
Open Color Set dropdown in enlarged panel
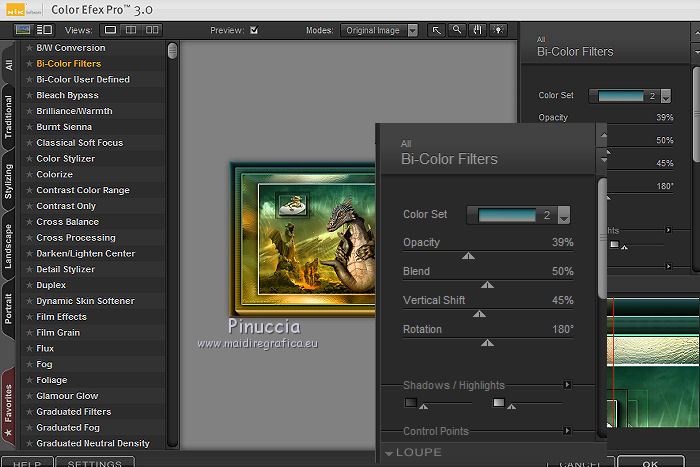(564, 215)
